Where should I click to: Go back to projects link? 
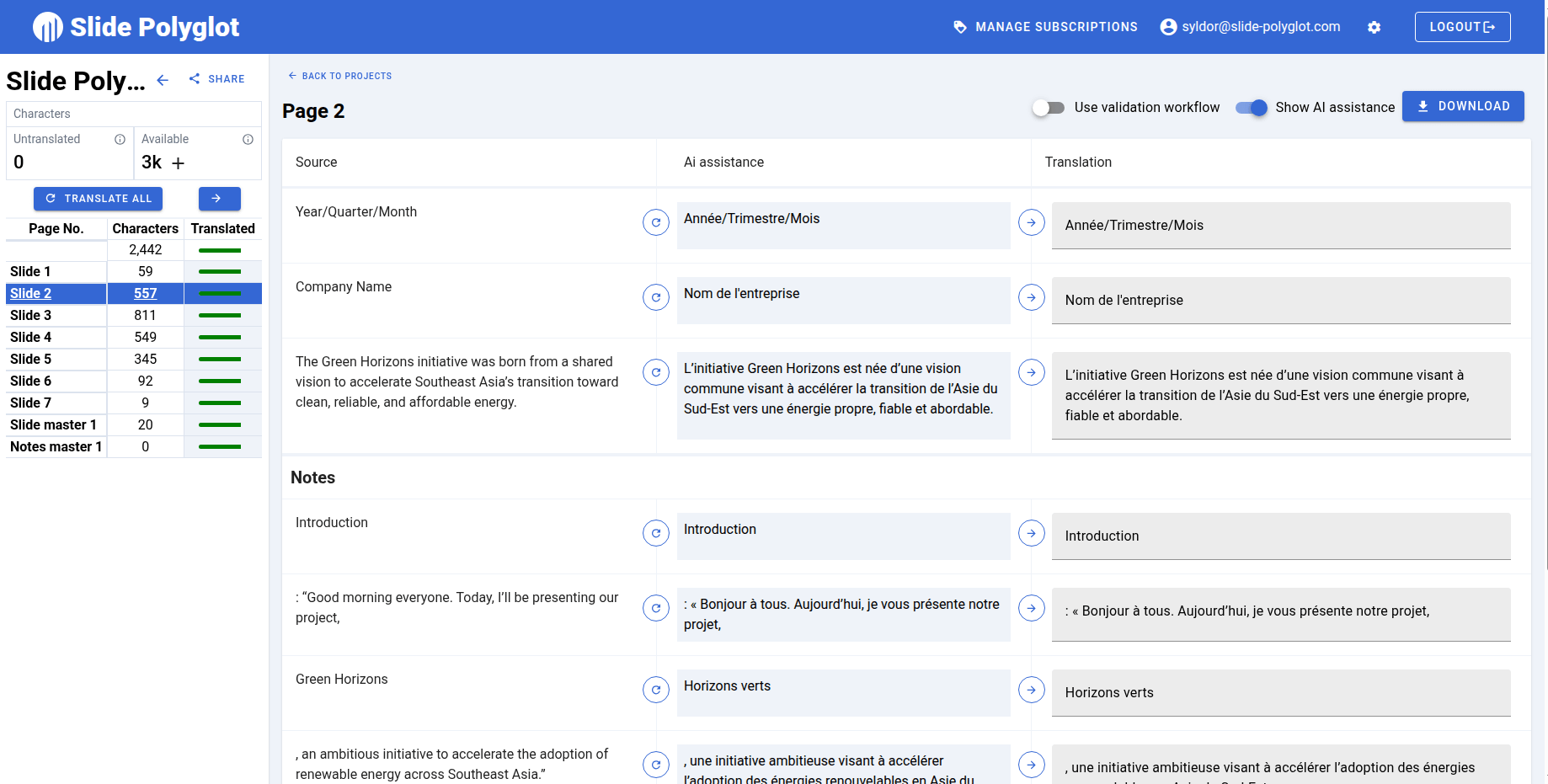coord(340,76)
